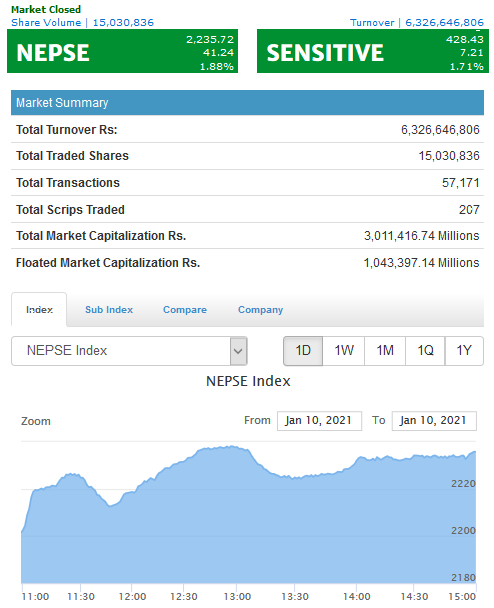The height and width of the screenshot is (608, 494).
Task: Select the Index tab
Action: [39, 310]
